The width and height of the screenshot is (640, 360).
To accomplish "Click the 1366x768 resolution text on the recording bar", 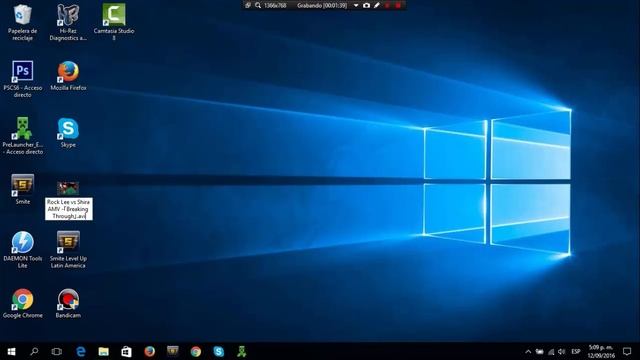I will tap(275, 5).
